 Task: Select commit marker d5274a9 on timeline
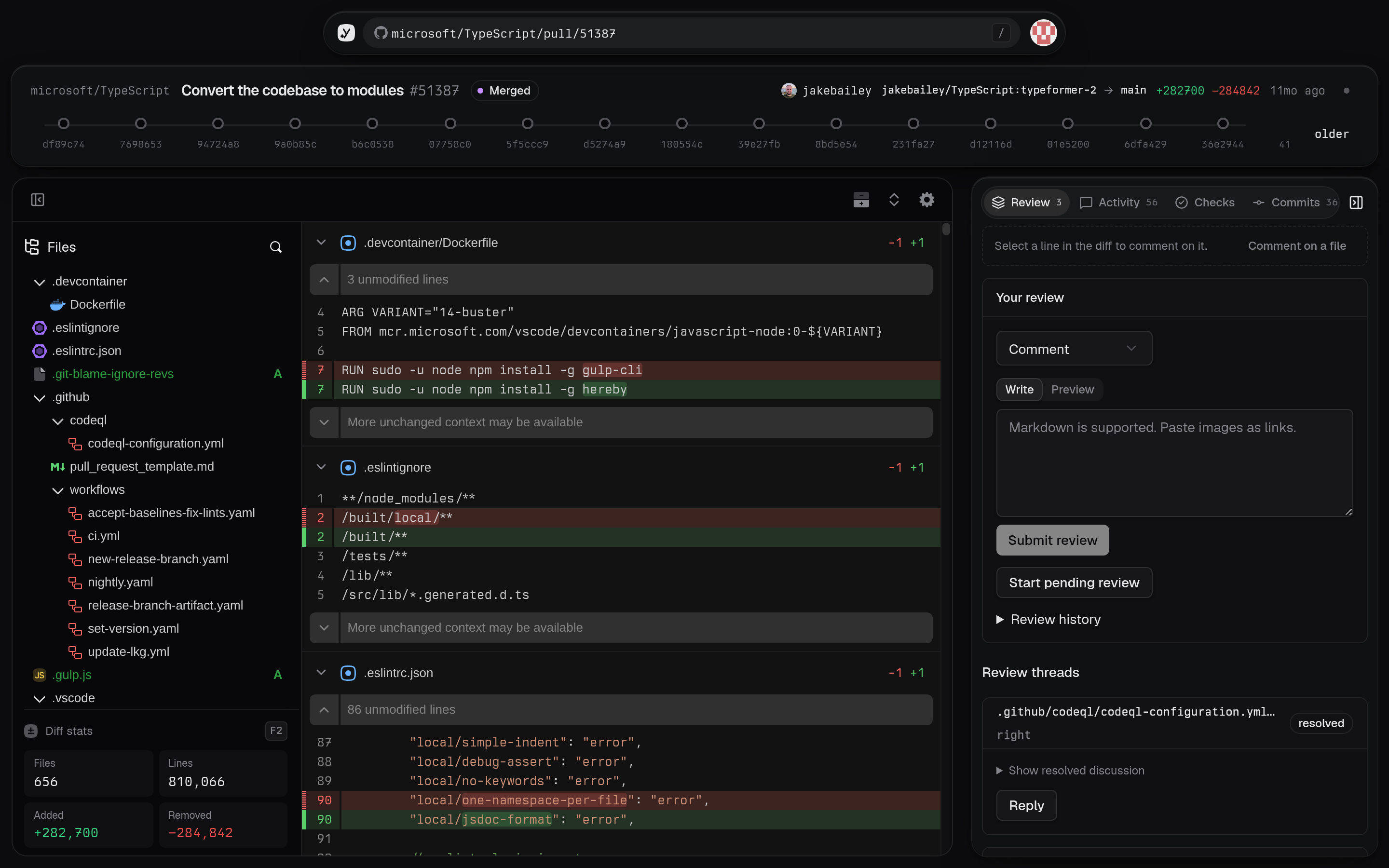point(604,123)
